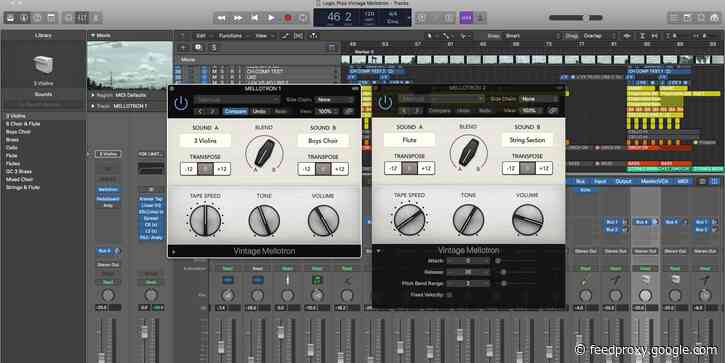The height and width of the screenshot is (363, 725).
Task: Click the Tape Speed knob in MELLOTRON 1
Action: point(205,220)
